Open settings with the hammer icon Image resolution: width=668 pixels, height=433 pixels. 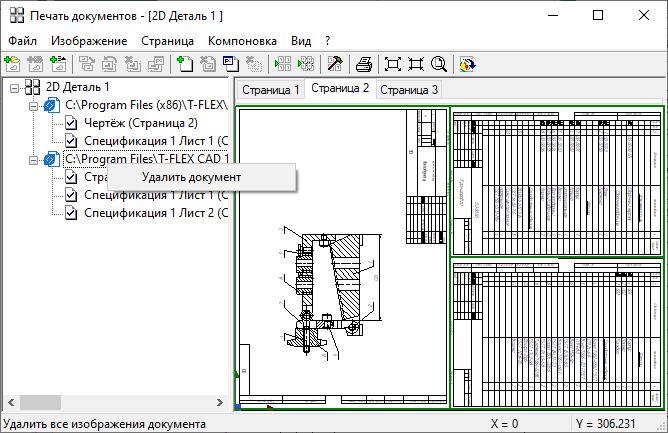(335, 64)
